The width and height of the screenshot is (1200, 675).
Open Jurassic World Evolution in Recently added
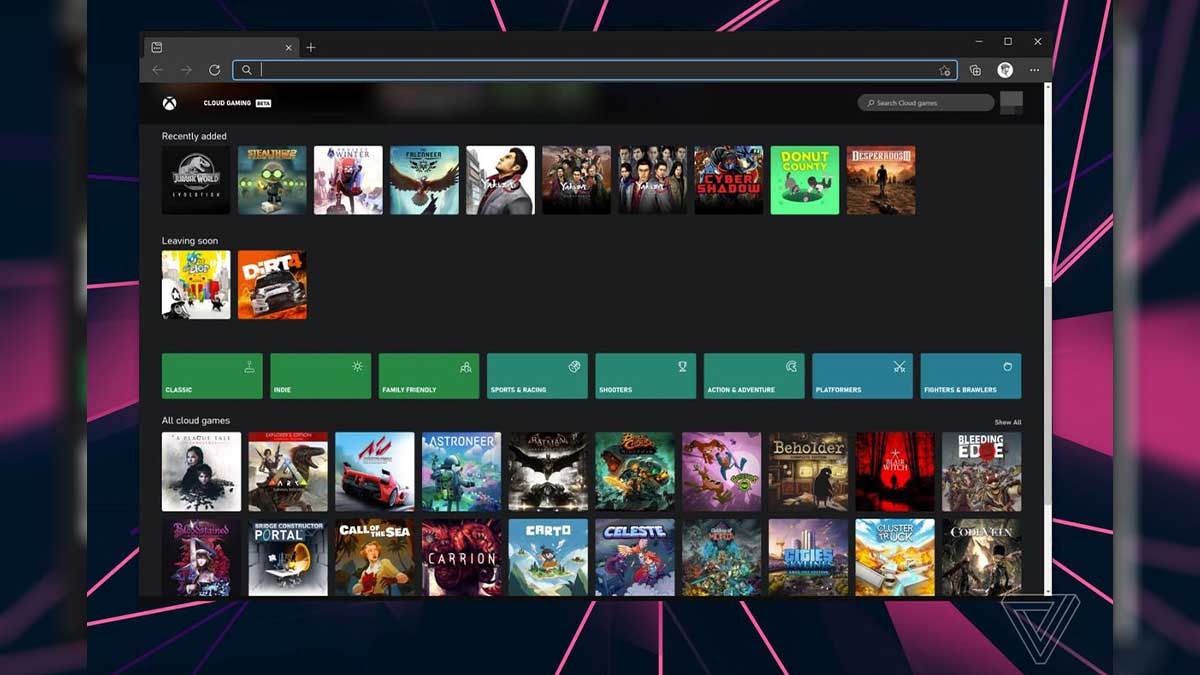(x=196, y=180)
